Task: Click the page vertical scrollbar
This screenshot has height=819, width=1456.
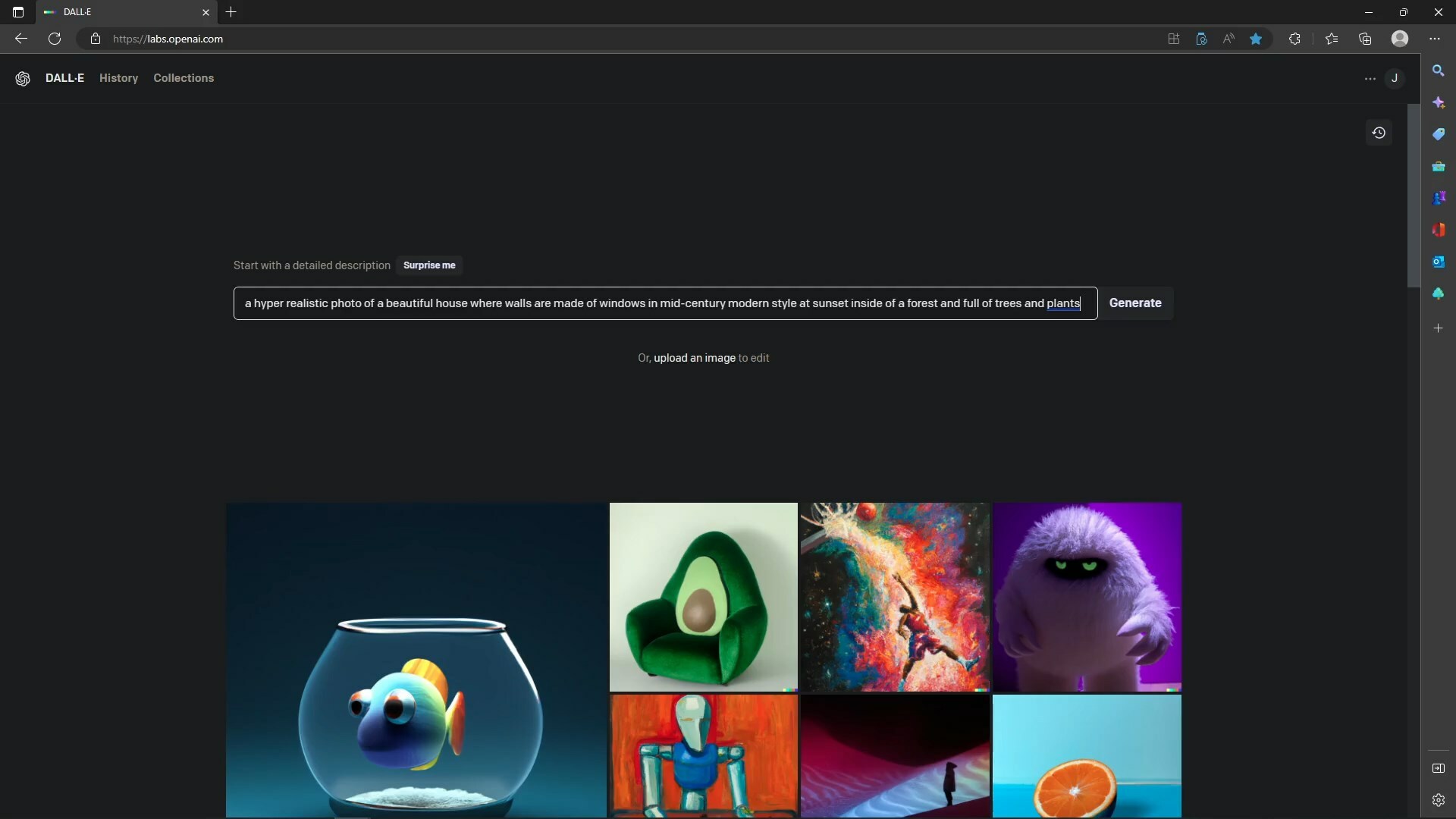Action: point(1414,196)
